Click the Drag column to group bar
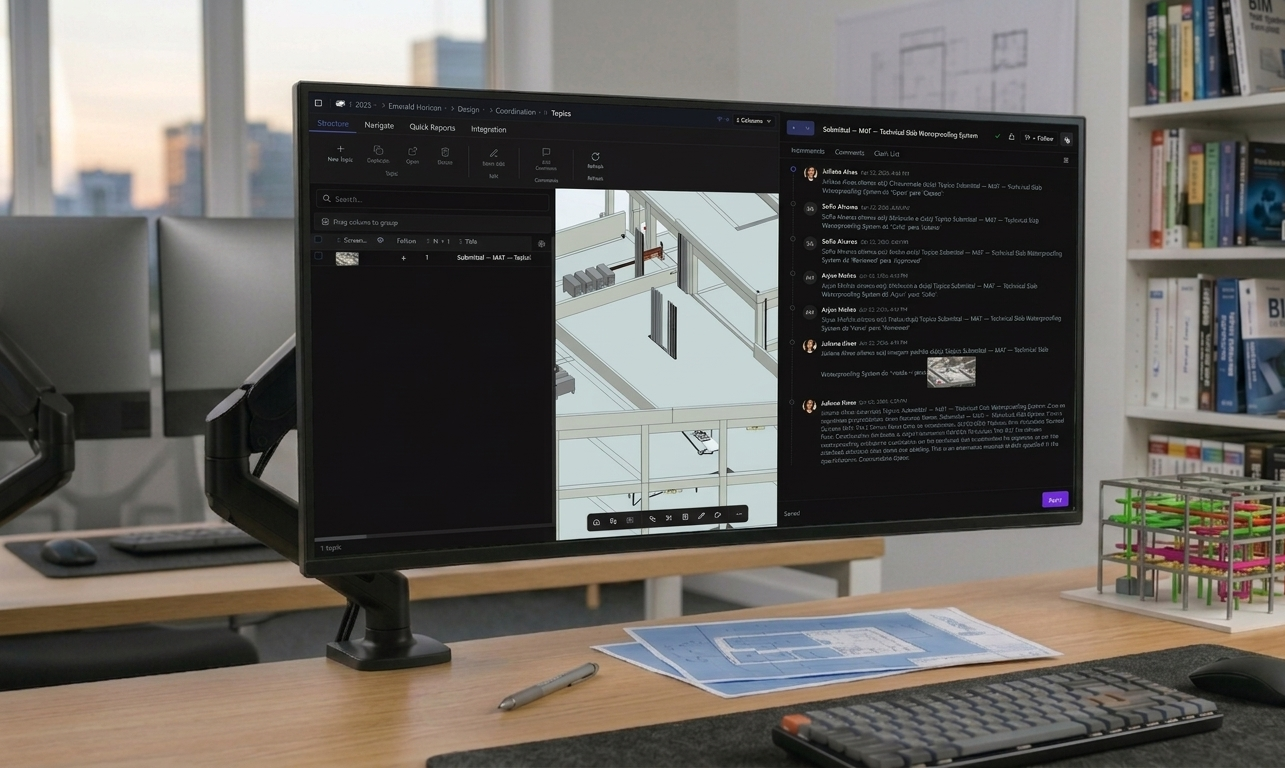This screenshot has height=768, width=1285. click(432, 222)
